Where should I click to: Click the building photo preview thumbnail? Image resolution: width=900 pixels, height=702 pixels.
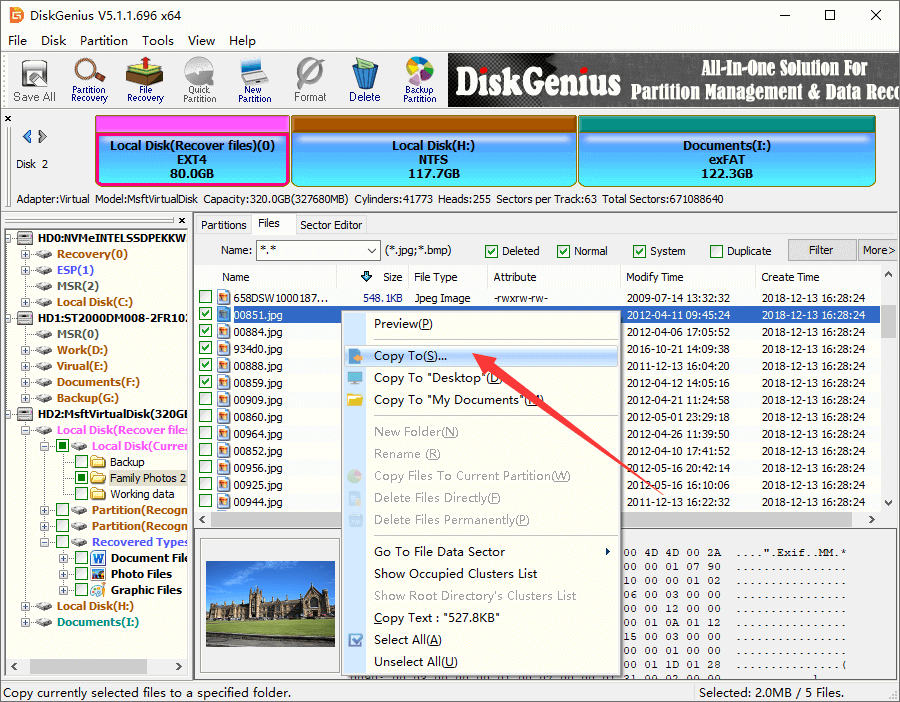pyautogui.click(x=270, y=604)
